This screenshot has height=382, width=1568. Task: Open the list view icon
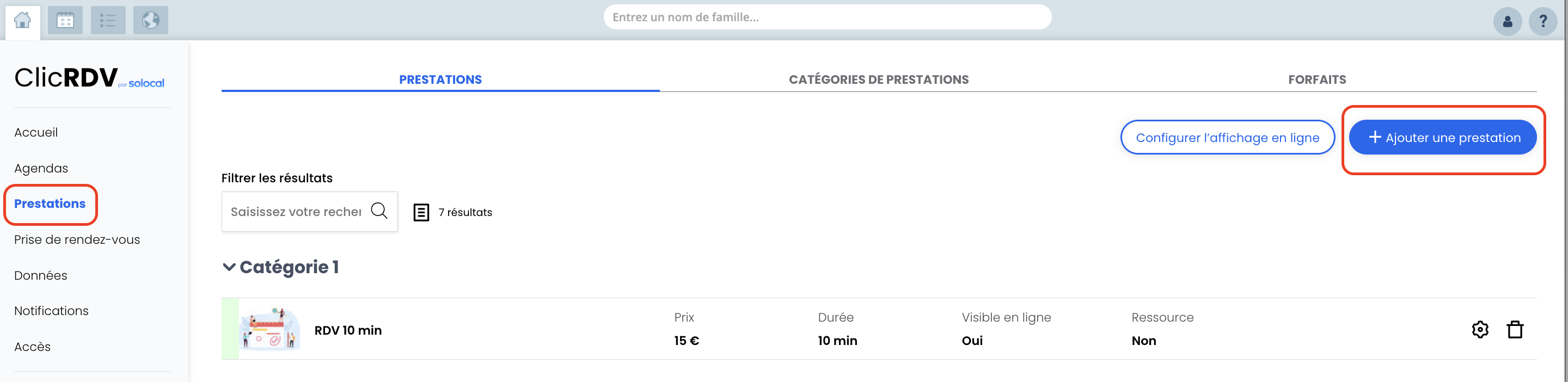(108, 21)
